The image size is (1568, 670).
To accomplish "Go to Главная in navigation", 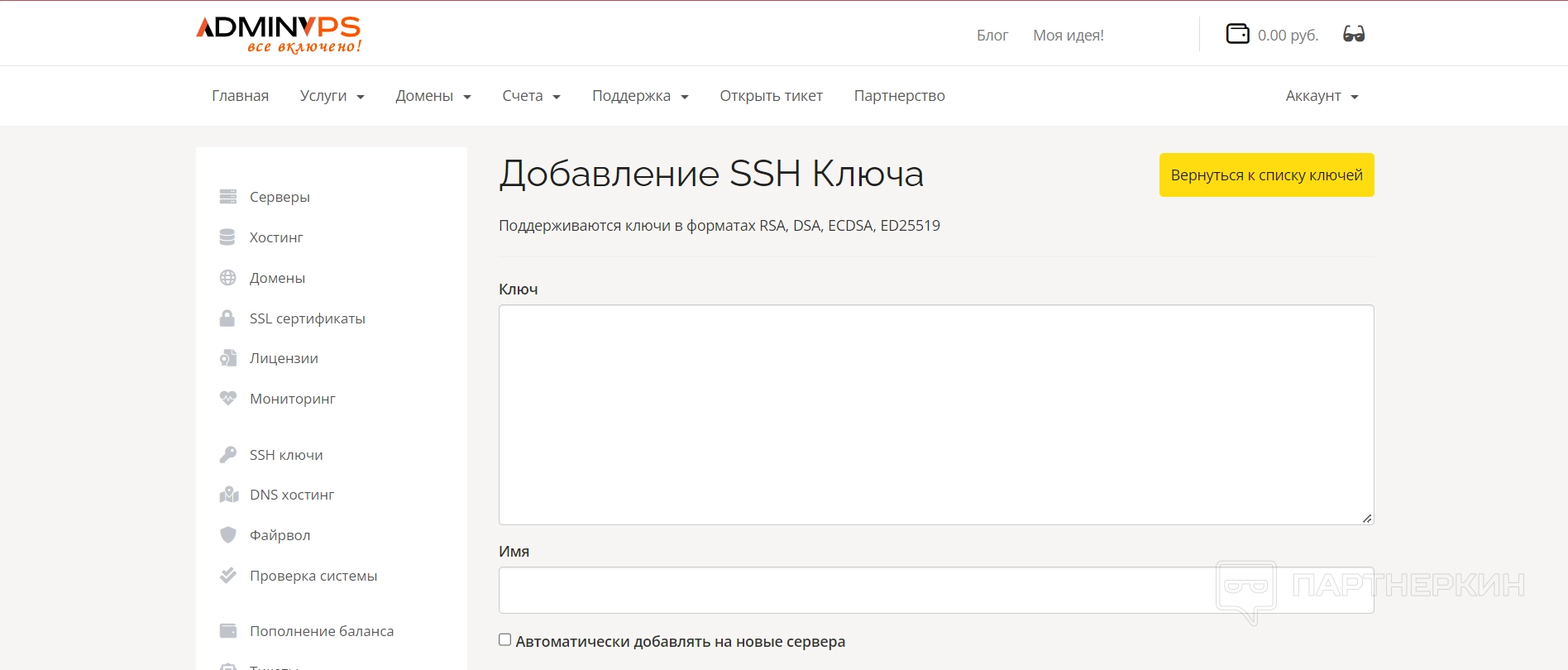I will 240,96.
